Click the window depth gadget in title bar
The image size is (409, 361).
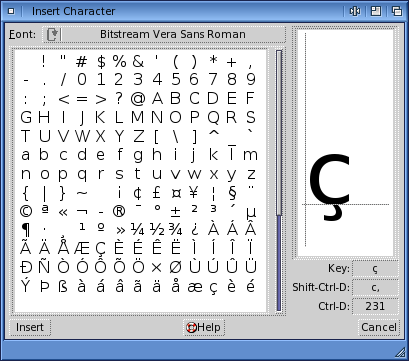click(397, 11)
